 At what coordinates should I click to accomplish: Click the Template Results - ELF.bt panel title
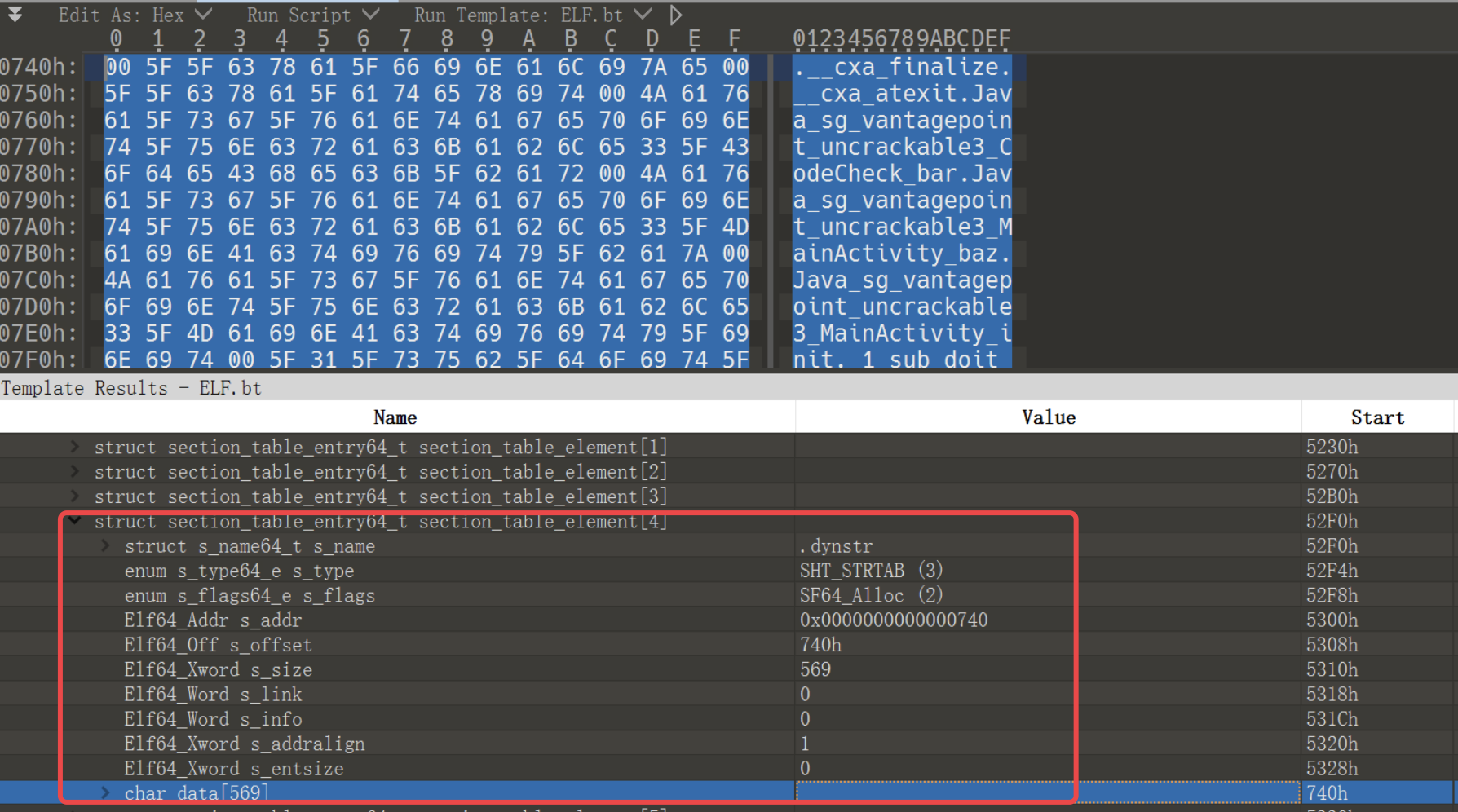[130, 388]
